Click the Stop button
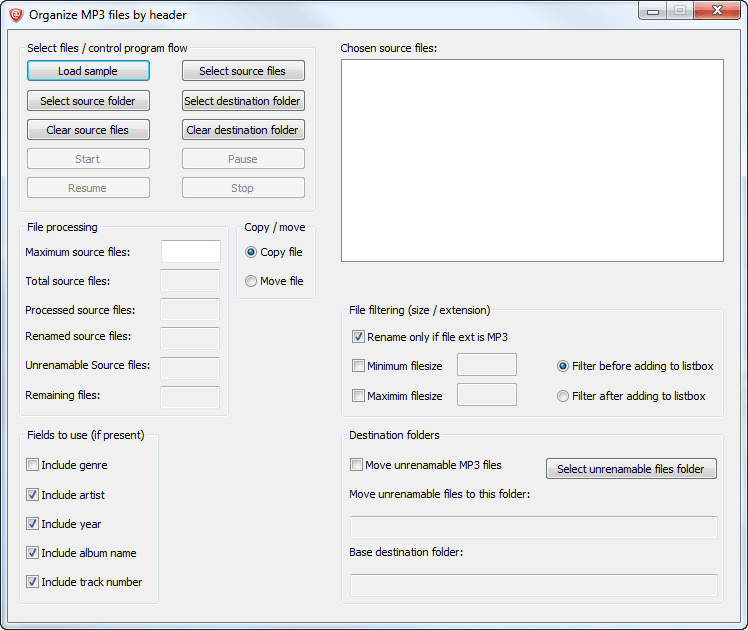The height and width of the screenshot is (630, 748). 243,188
